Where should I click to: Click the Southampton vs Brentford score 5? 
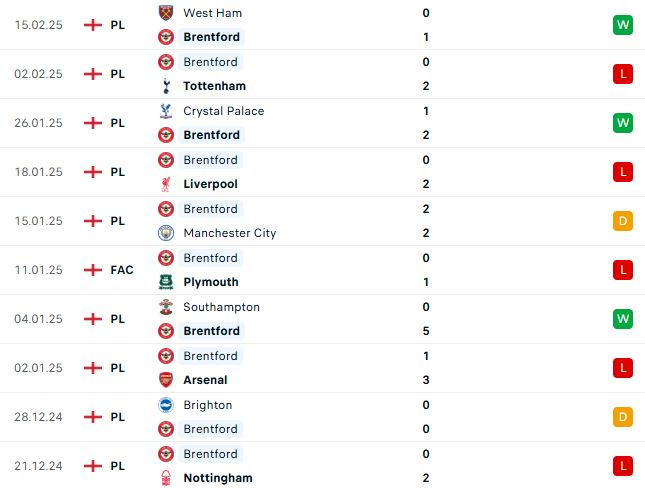[x=426, y=331]
